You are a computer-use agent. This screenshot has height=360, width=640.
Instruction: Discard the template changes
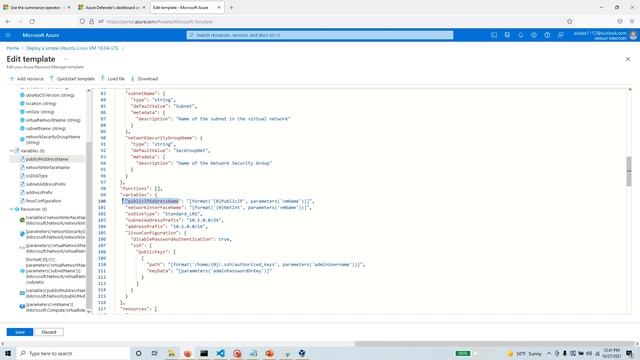49,332
